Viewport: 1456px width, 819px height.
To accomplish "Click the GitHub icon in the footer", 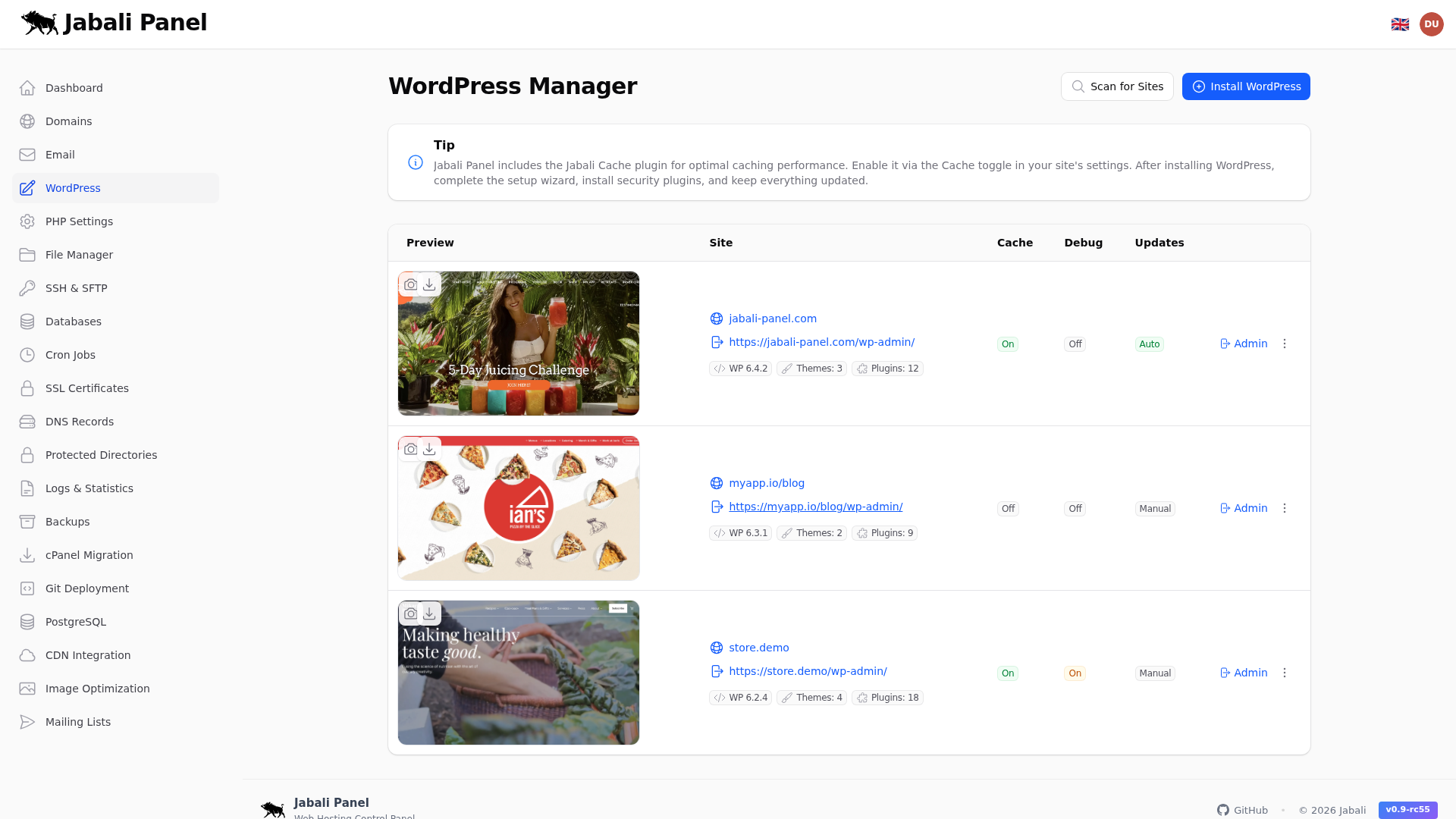I will pyautogui.click(x=1223, y=810).
